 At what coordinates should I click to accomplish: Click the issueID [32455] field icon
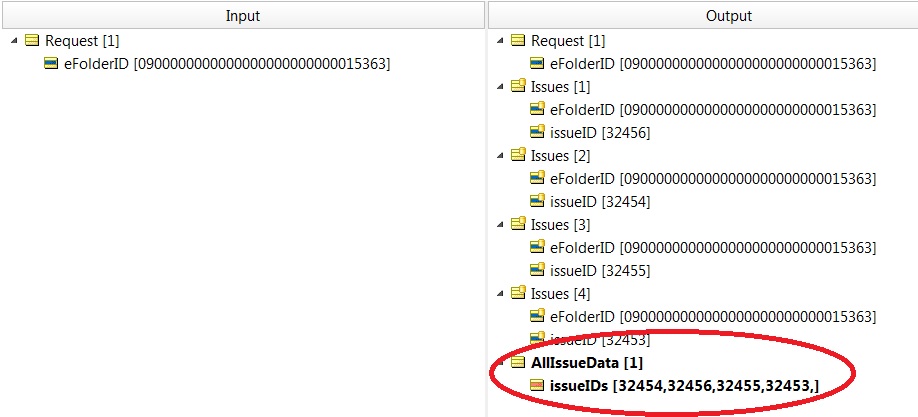[x=537, y=270]
